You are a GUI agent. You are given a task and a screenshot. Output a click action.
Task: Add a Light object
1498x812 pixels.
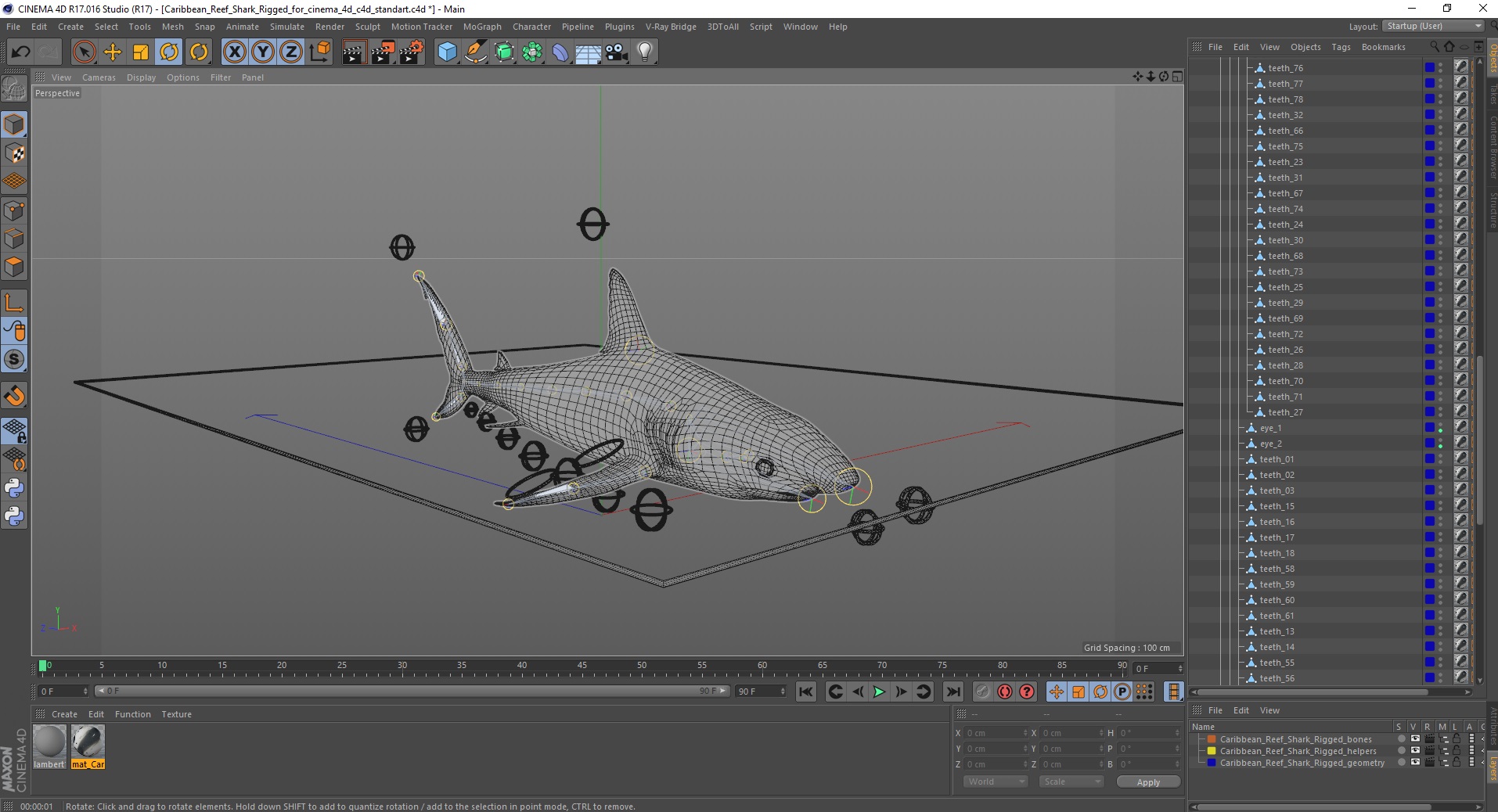point(645,52)
